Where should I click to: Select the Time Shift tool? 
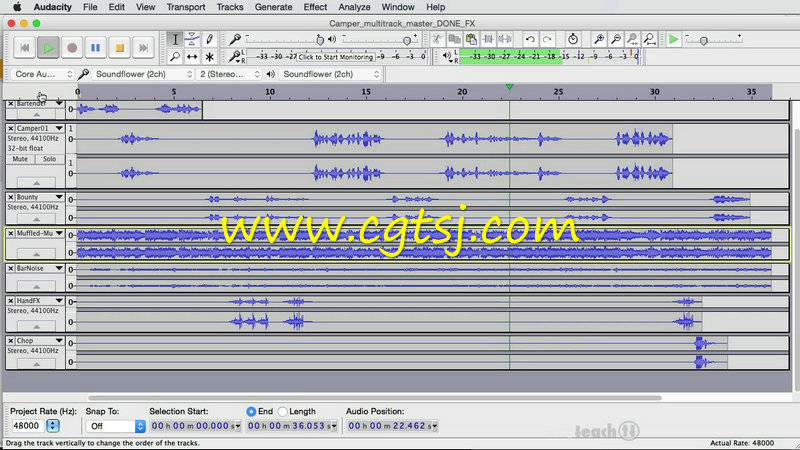(x=192, y=57)
